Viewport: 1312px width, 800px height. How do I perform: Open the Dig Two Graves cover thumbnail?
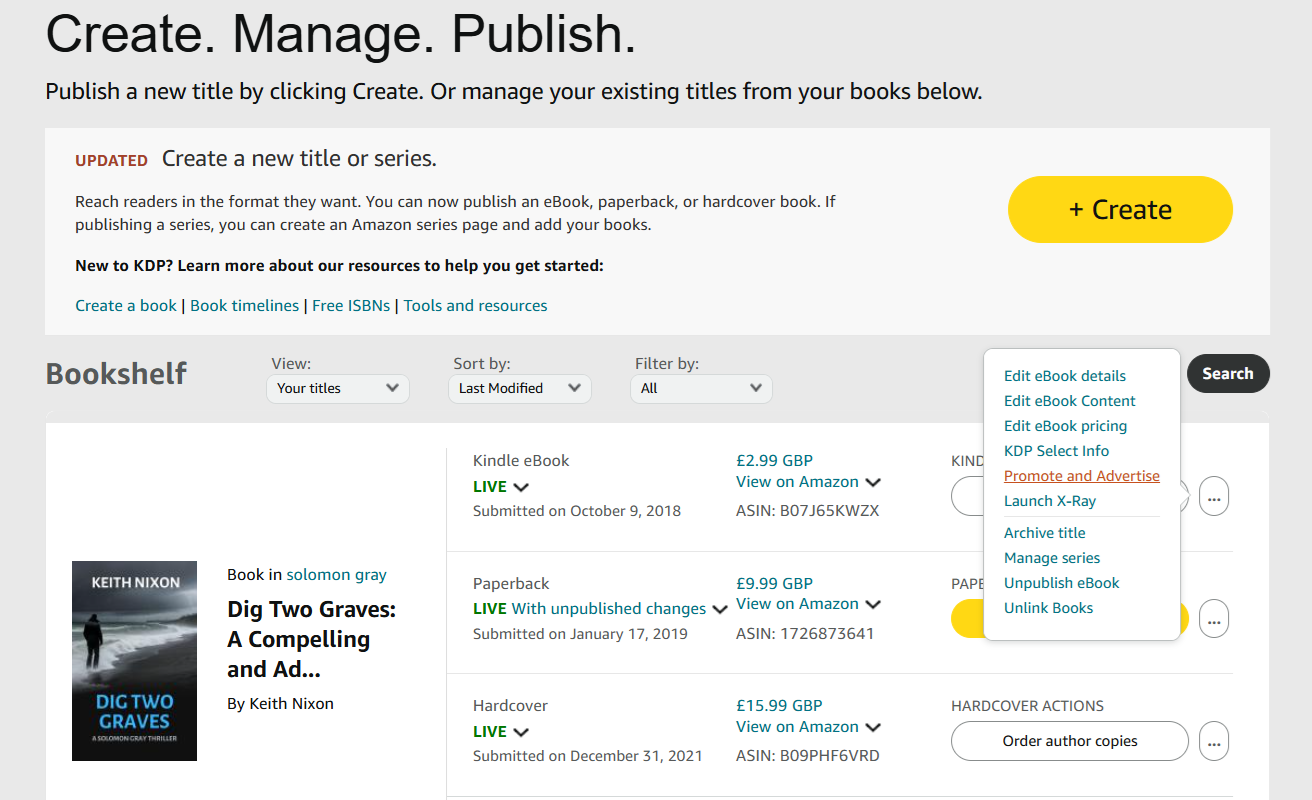click(x=134, y=661)
